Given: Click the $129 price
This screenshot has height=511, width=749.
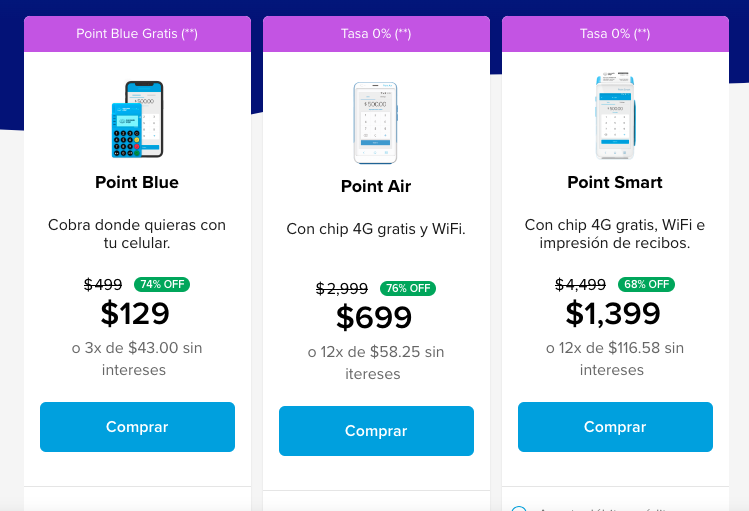Looking at the screenshot, I should [x=136, y=314].
